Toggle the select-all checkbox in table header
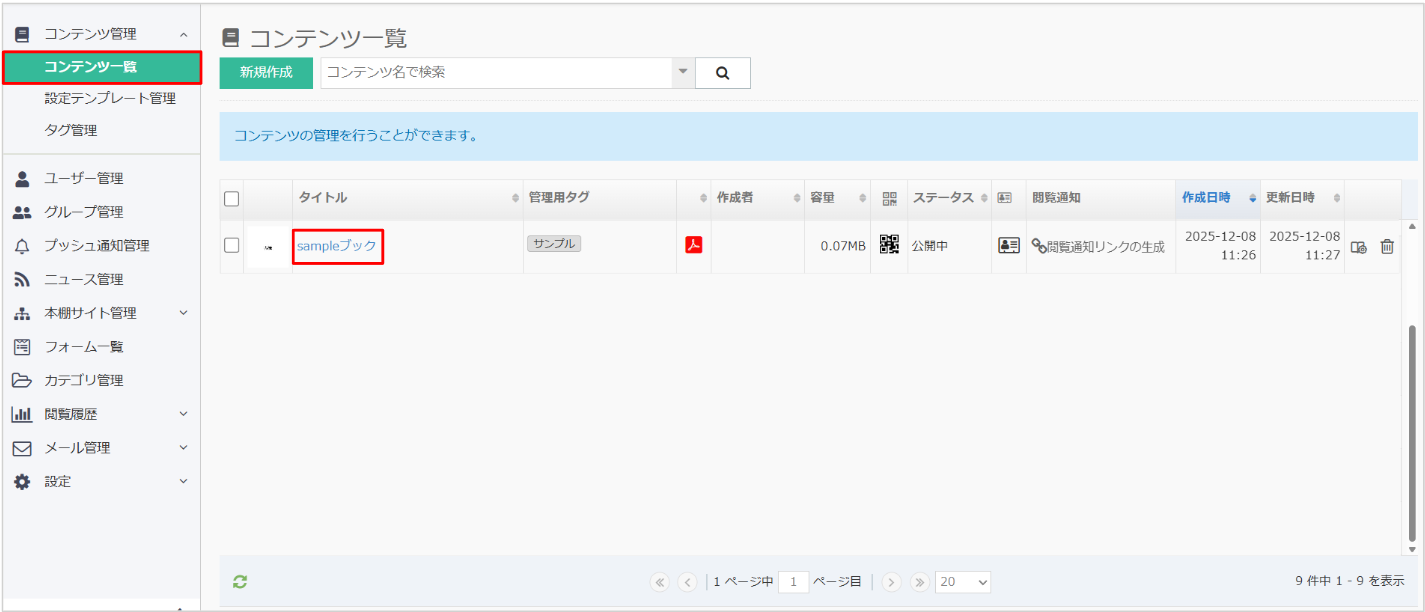Viewport: 1425px width, 612px height. pyautogui.click(x=232, y=198)
